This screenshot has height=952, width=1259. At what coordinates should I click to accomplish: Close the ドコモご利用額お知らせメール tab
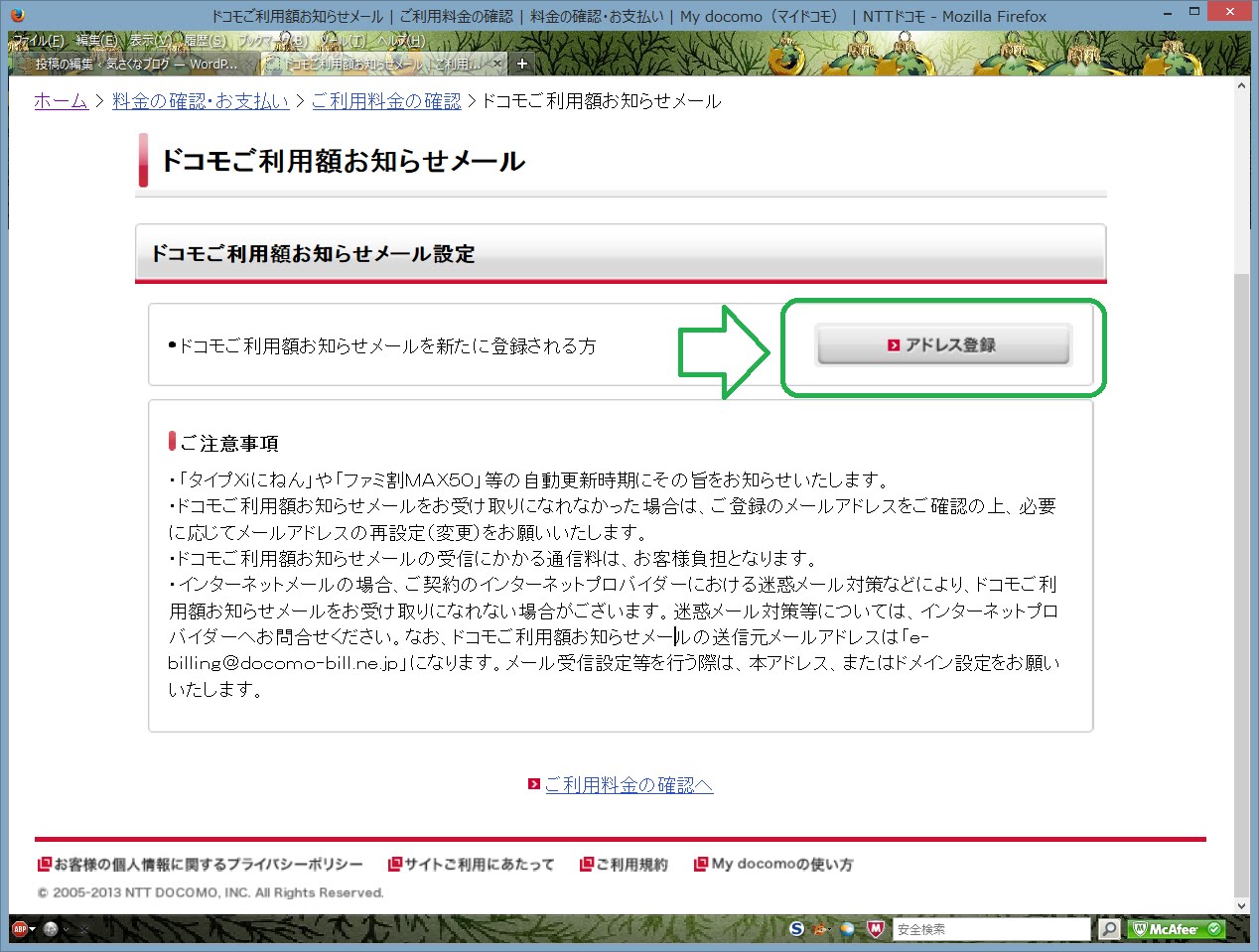coord(496,64)
